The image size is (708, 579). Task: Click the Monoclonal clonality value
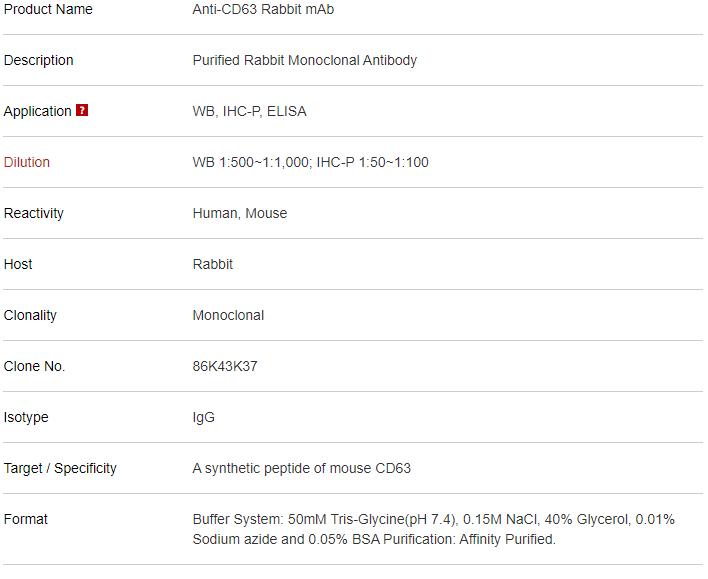tap(228, 315)
